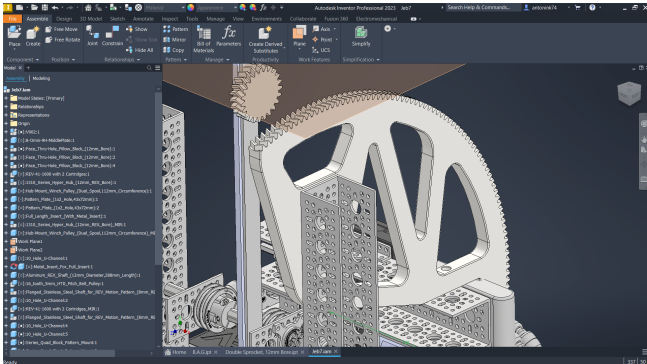647x364 pixels.
Task: Toggle Show relationships
Action: tap(137, 29)
